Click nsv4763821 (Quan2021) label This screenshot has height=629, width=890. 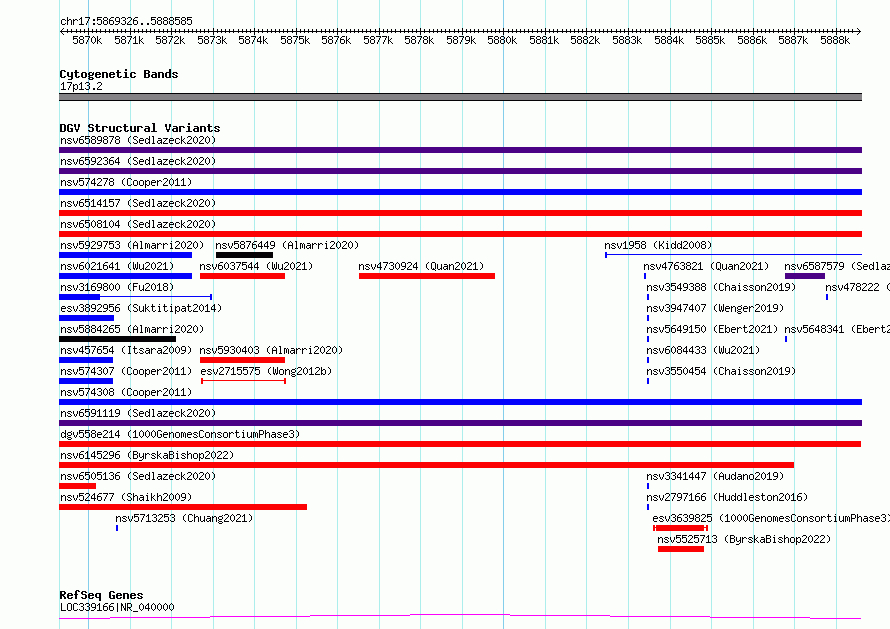706,266
